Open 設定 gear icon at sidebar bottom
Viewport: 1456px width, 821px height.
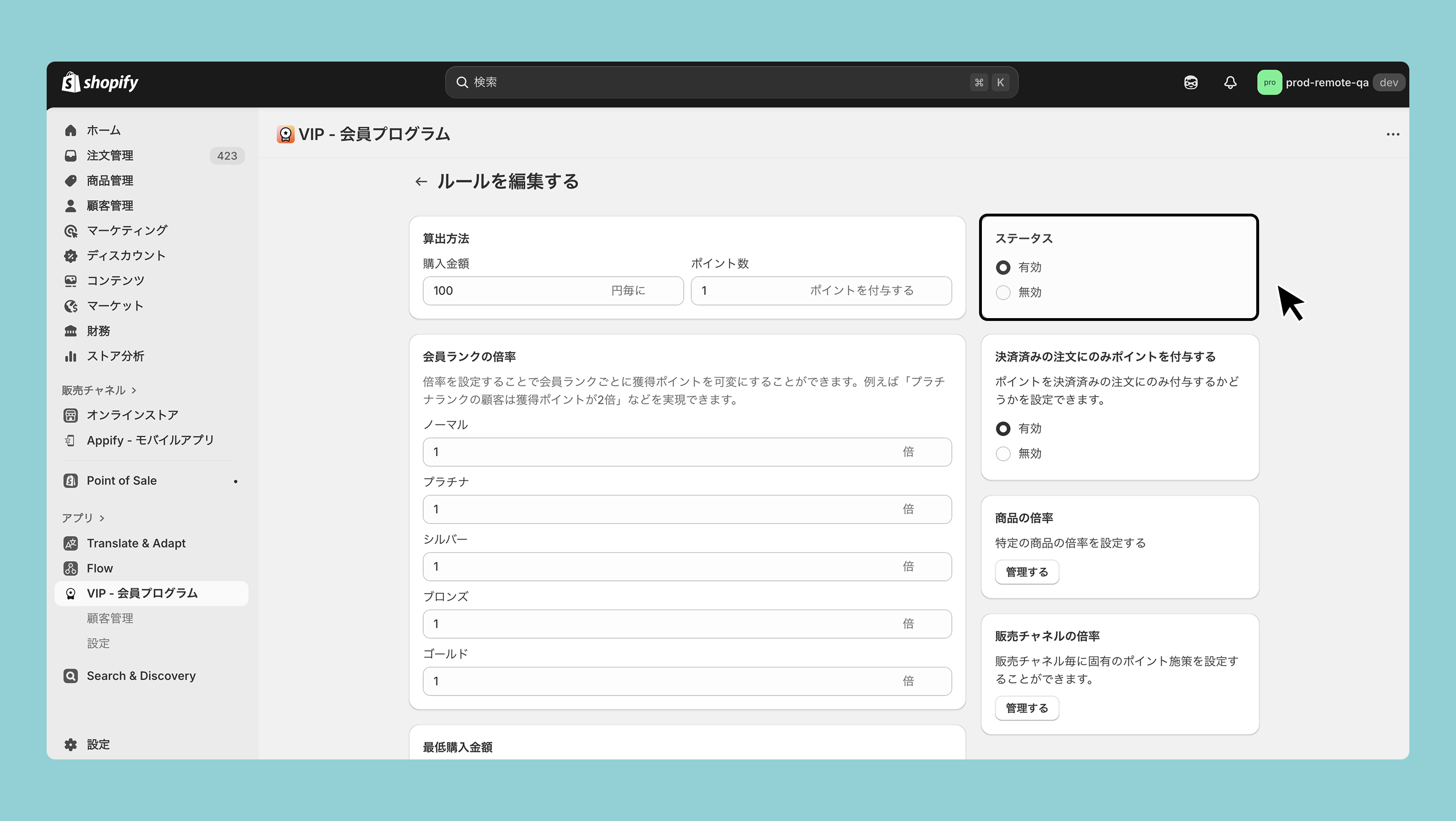coord(70,744)
